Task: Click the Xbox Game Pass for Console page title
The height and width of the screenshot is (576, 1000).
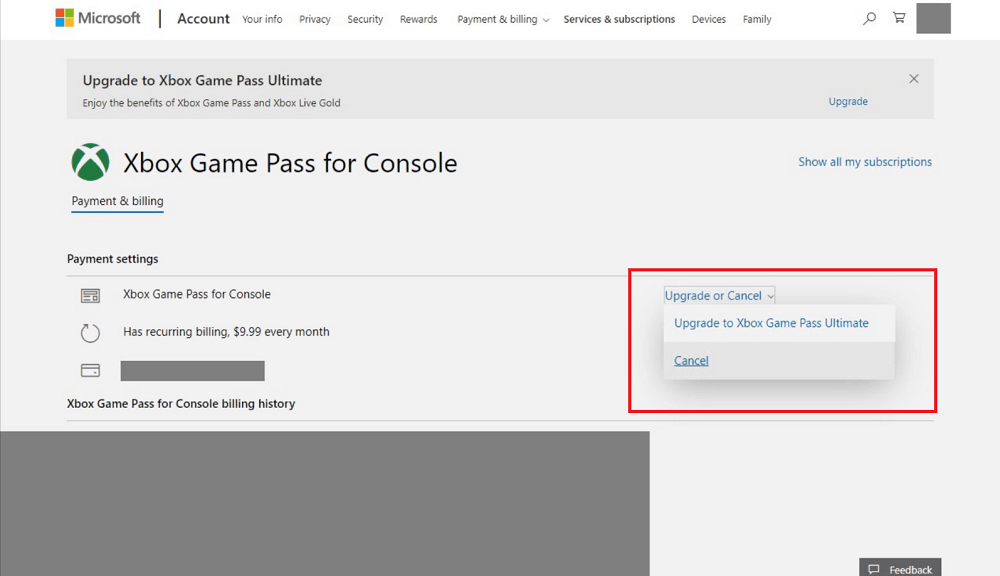Action: click(x=290, y=163)
